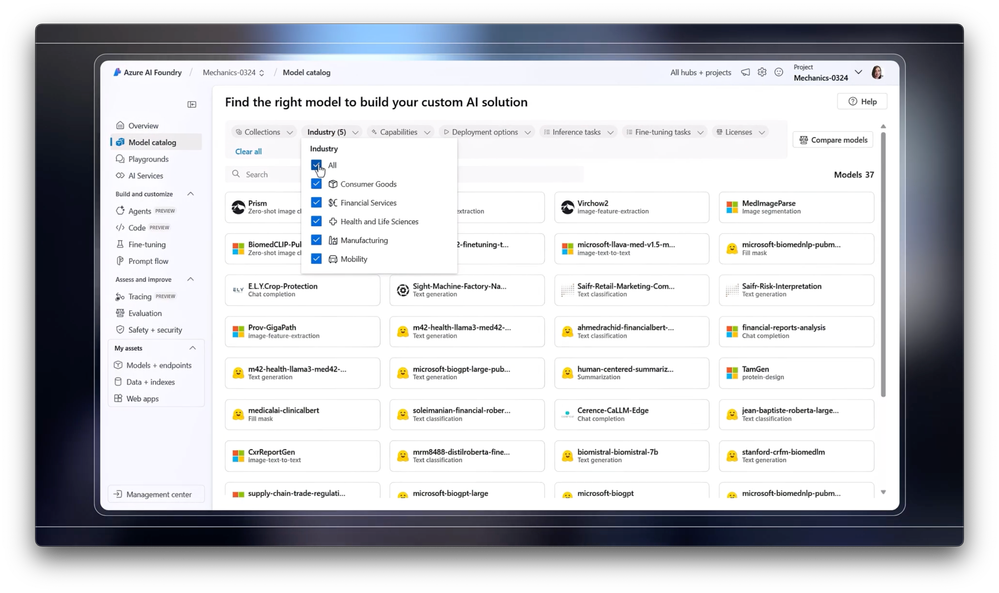Click the TamGen Microsoft logo icon
The image size is (999, 593).
[732, 373]
